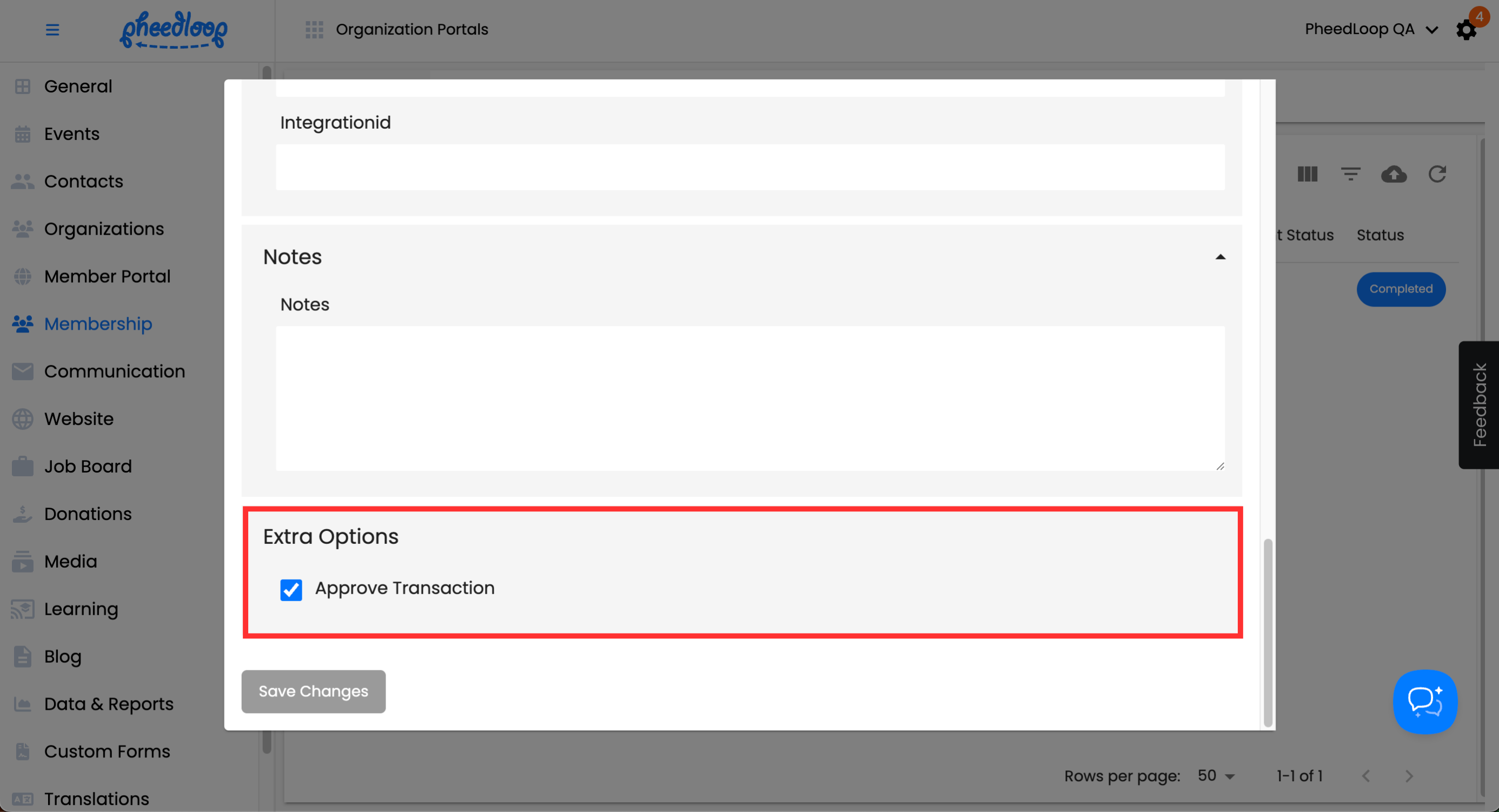Click the hamburger menu icon
Image resolution: width=1499 pixels, height=812 pixels.
(x=52, y=30)
